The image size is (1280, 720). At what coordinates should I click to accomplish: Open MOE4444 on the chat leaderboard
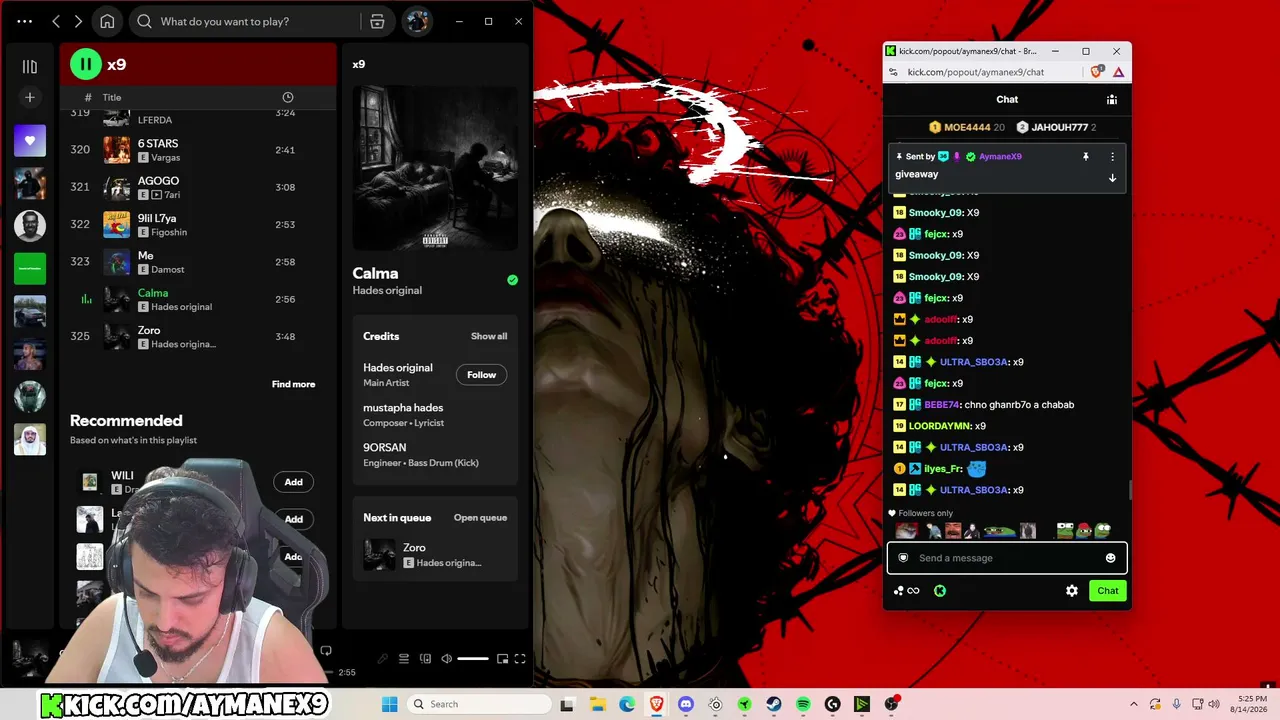[967, 127]
